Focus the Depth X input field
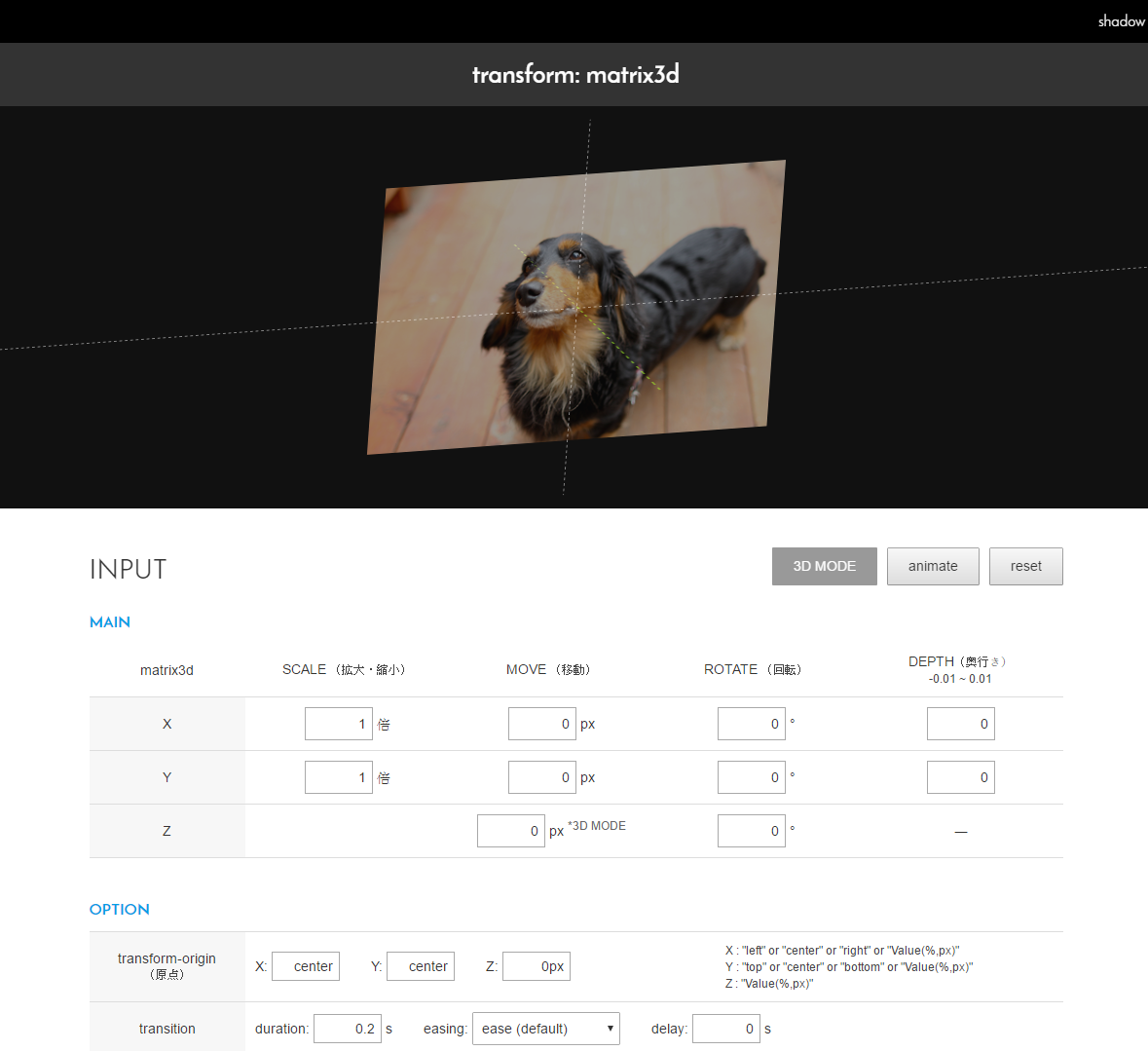The image size is (1148, 1051). tap(960, 724)
